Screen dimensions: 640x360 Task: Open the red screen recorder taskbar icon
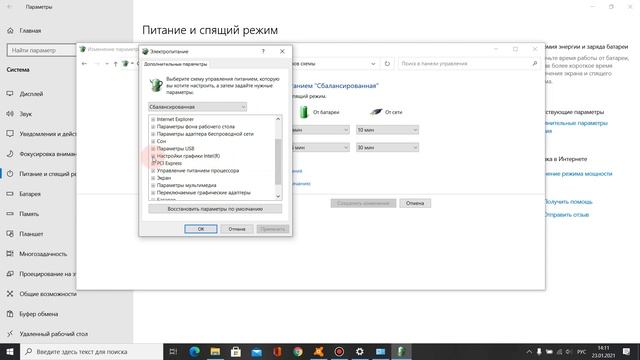point(339,351)
